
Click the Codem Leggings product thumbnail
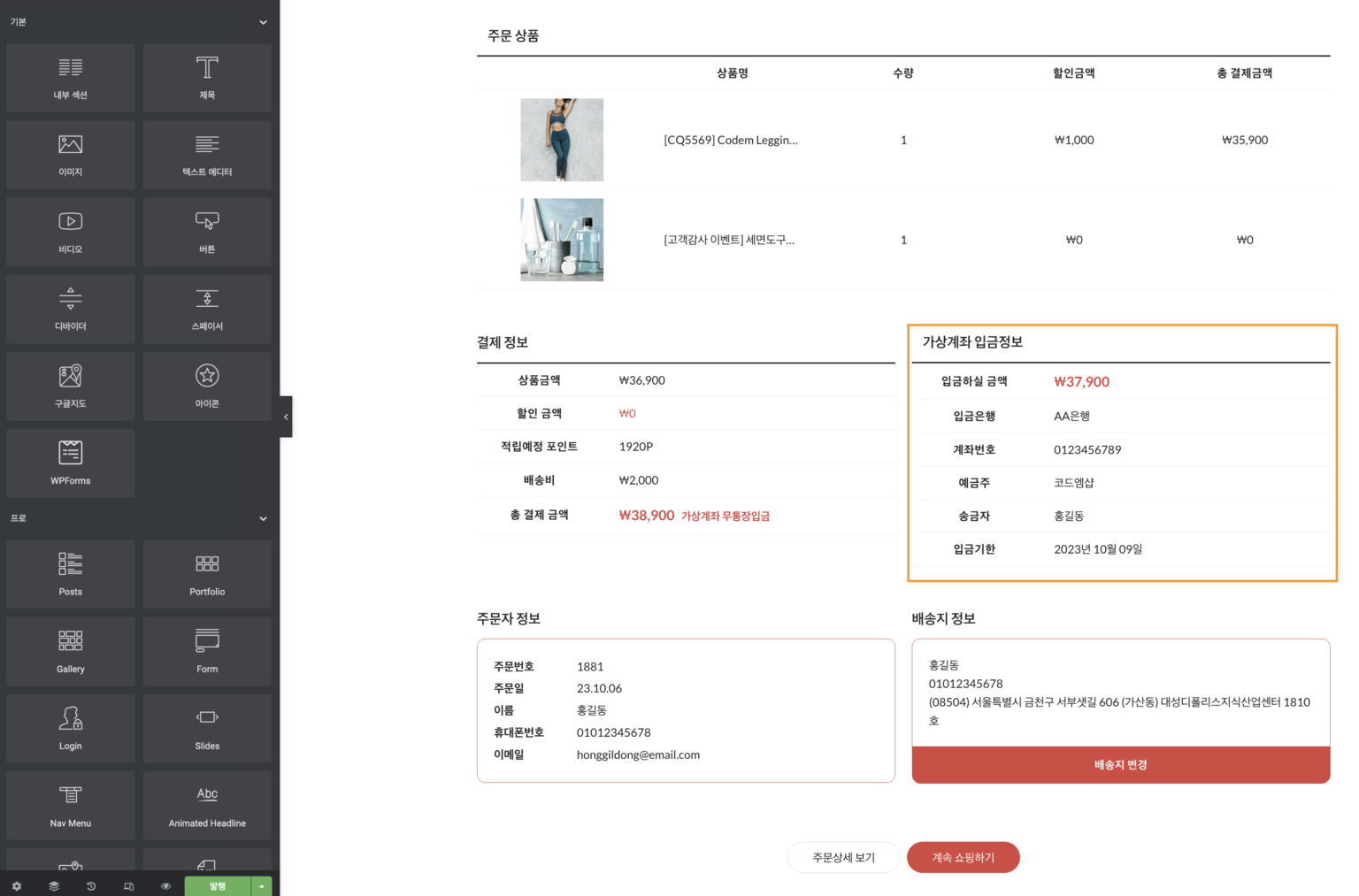[x=562, y=140]
